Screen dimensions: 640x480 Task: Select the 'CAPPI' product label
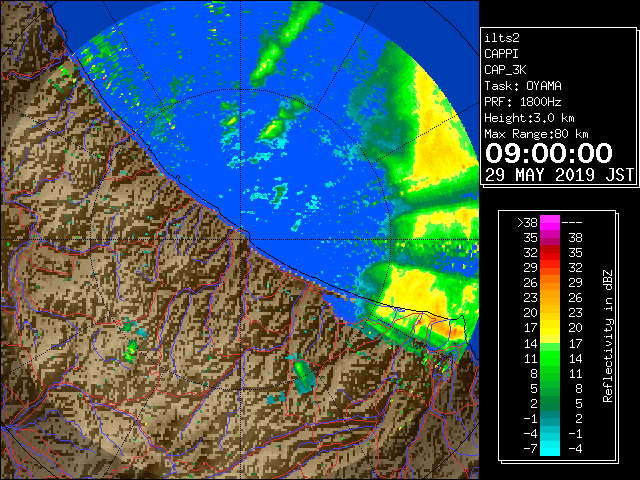(501, 54)
